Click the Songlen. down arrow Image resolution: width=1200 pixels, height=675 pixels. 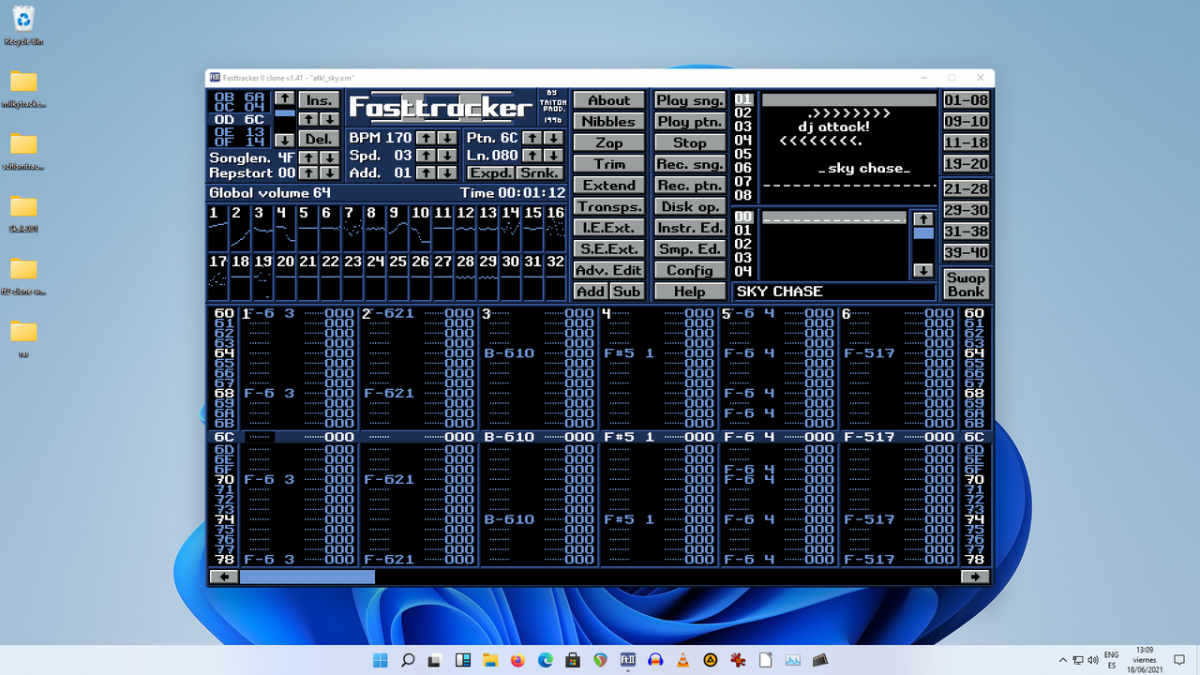tap(329, 158)
